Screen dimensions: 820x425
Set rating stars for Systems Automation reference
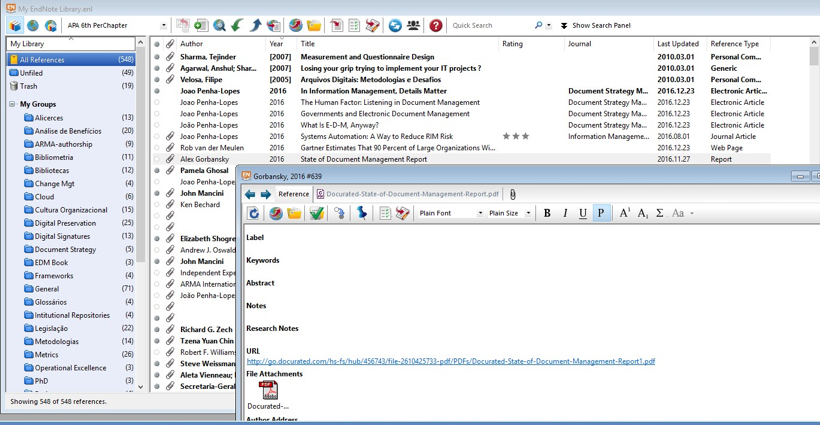coord(516,136)
